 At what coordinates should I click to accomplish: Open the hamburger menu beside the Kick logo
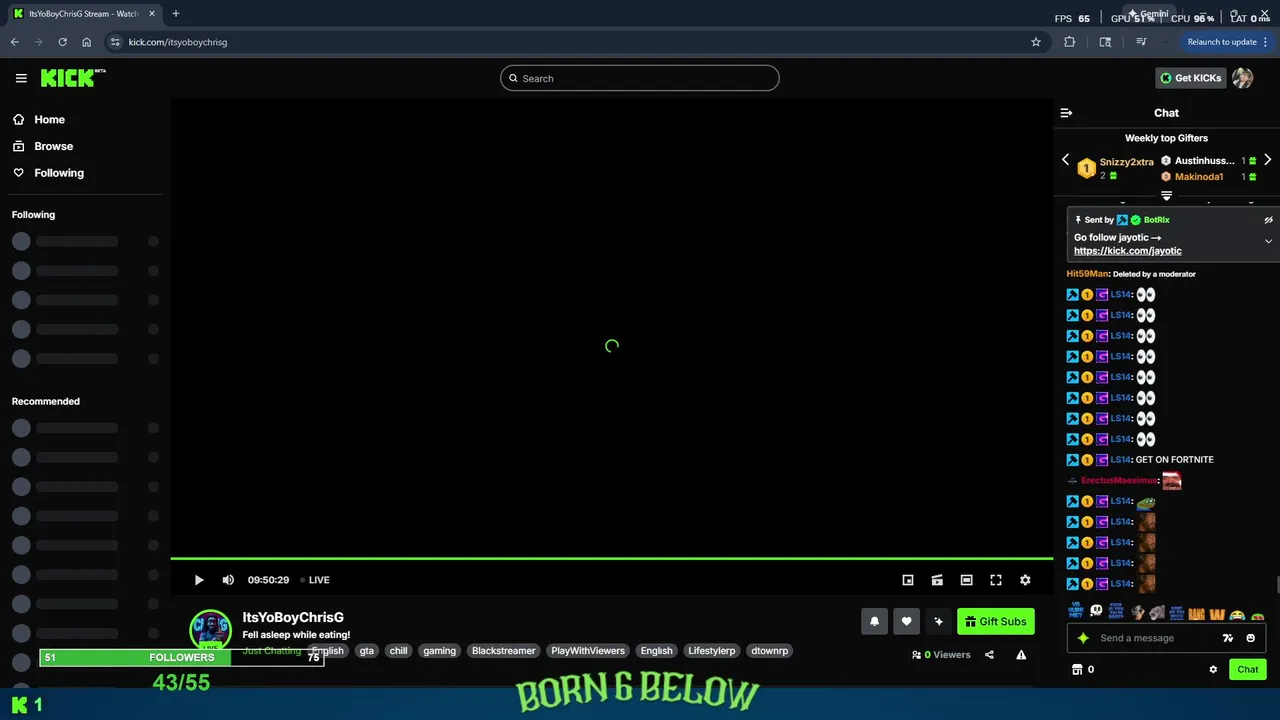(21, 78)
